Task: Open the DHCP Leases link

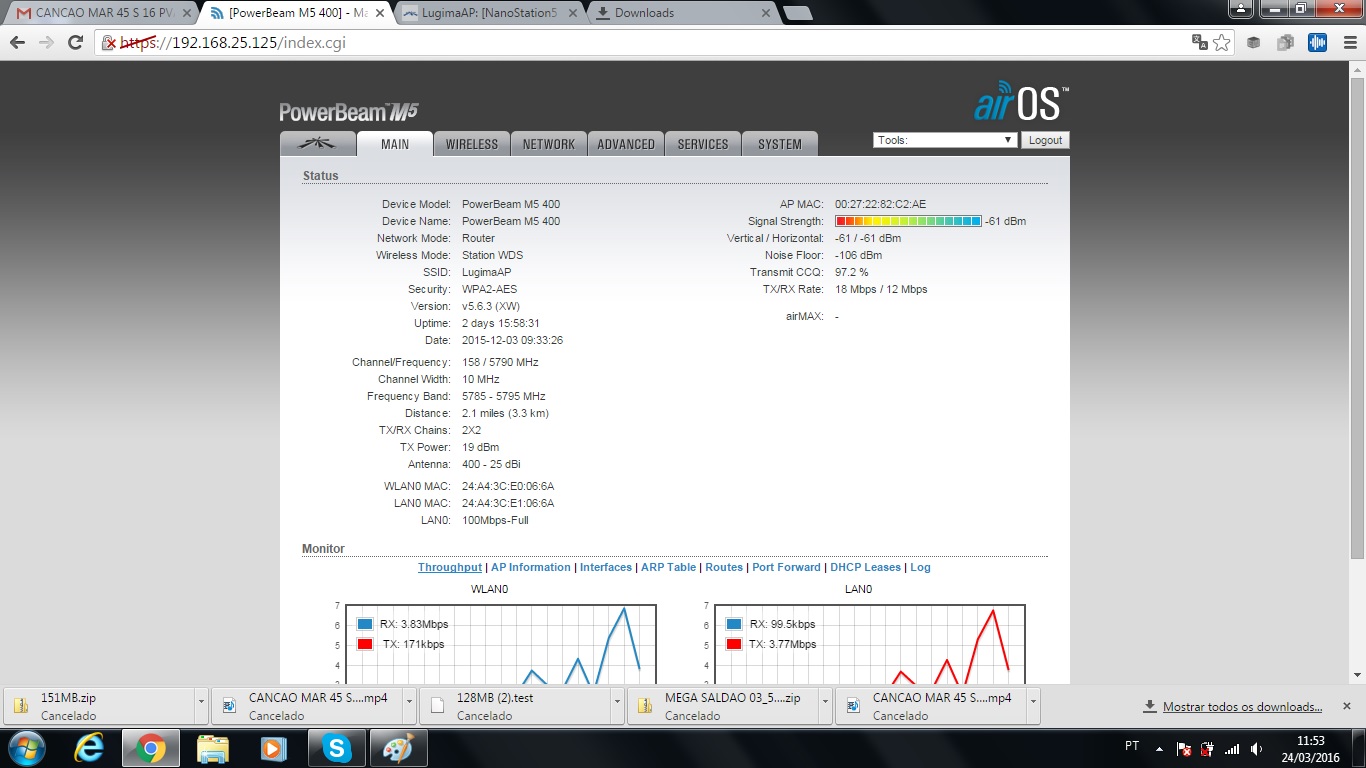Action: [x=866, y=567]
